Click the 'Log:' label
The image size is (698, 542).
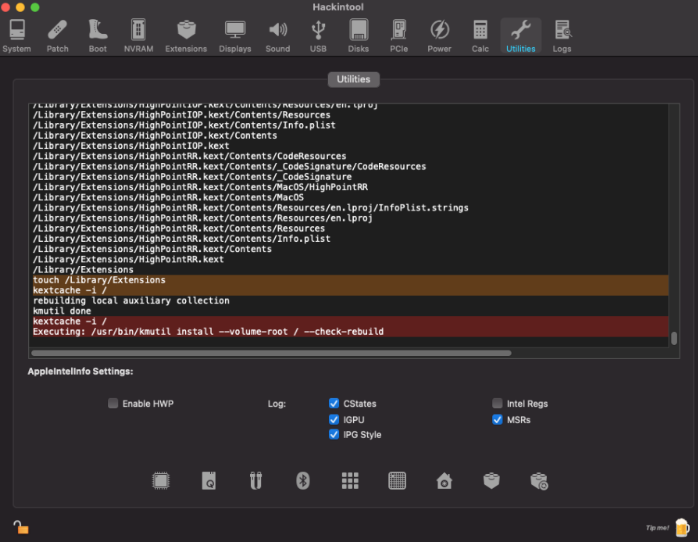tap(276, 404)
